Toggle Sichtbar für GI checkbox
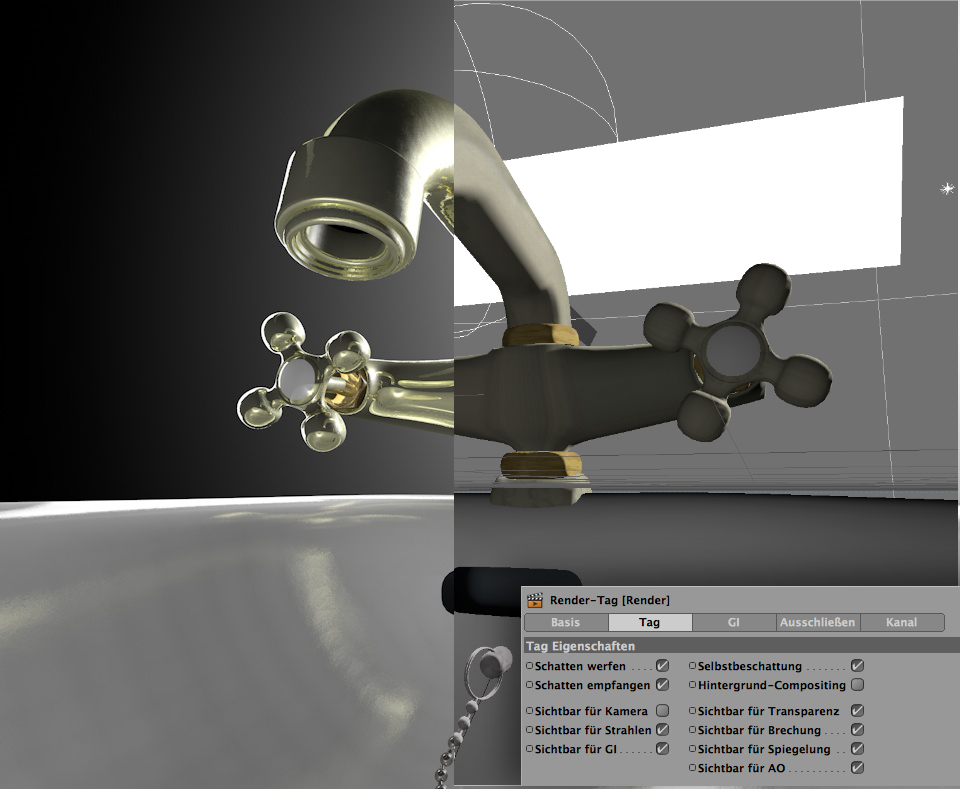 pyautogui.click(x=662, y=749)
